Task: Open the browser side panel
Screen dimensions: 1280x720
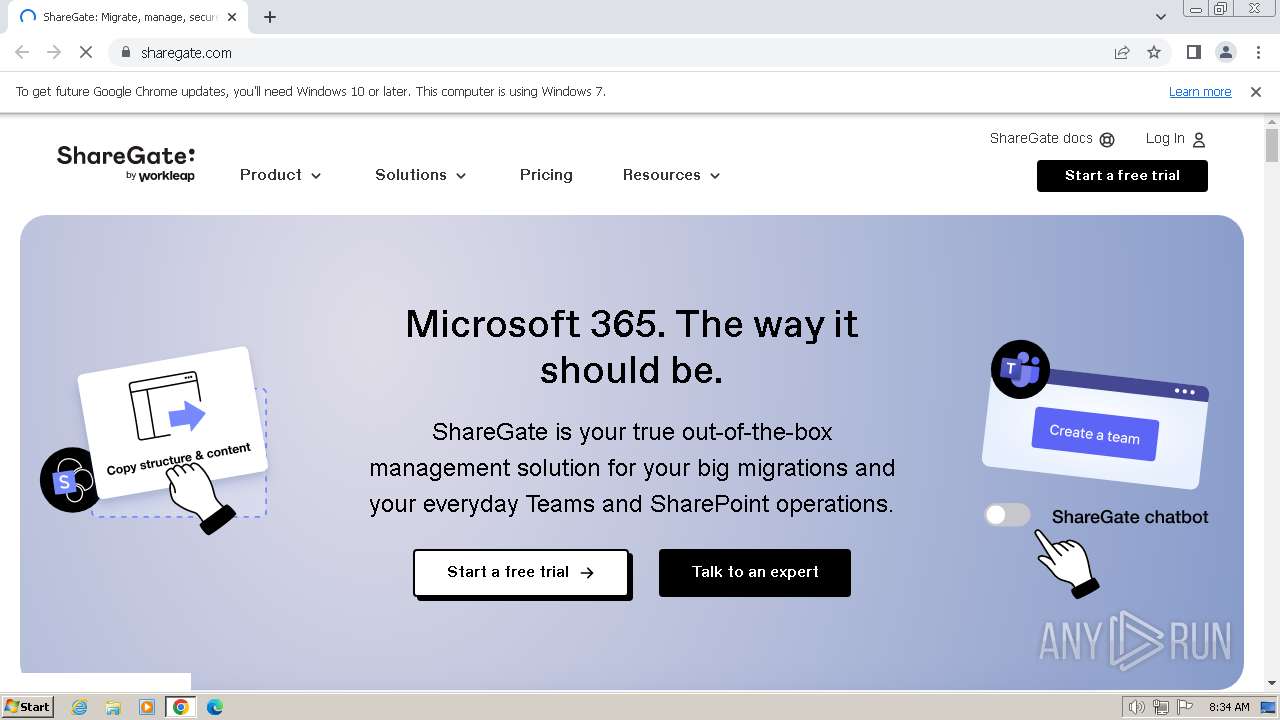Action: (x=1193, y=53)
